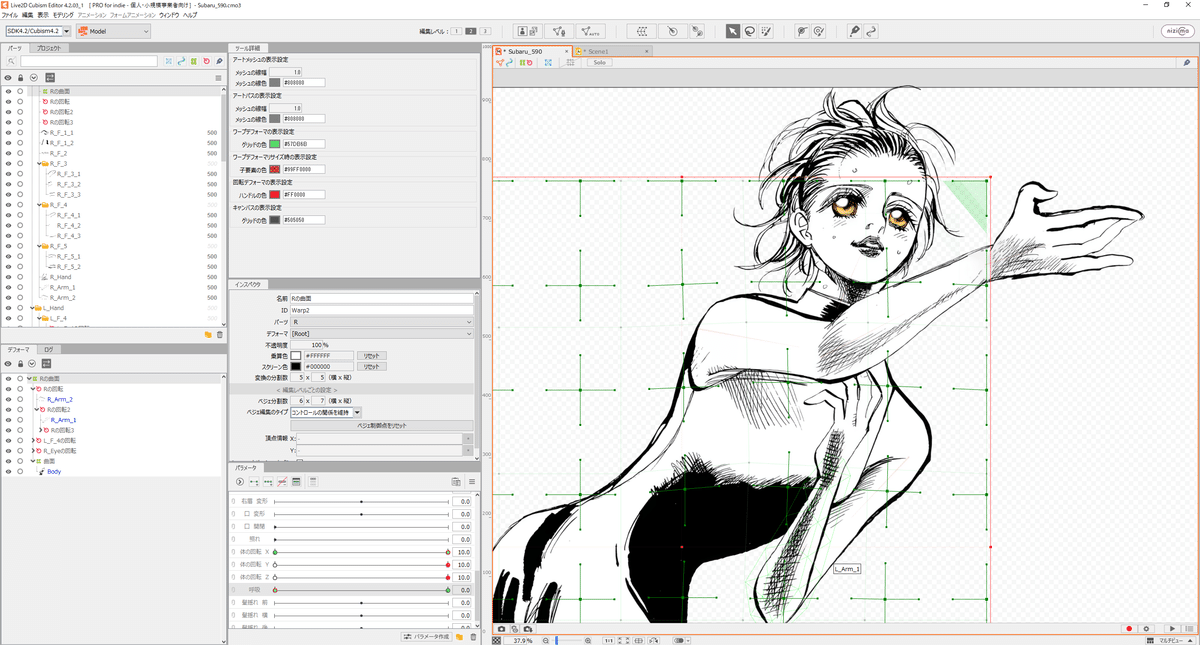Collapse Rの回転2 in Deformer panel
The image size is (1200, 645).
click(37, 409)
